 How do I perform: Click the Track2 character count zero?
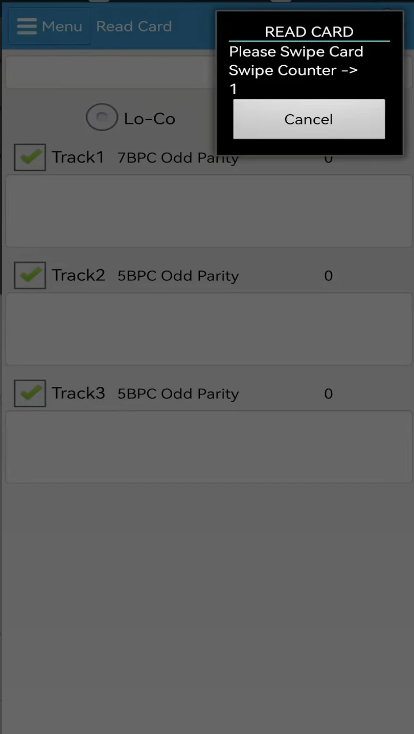[328, 276]
